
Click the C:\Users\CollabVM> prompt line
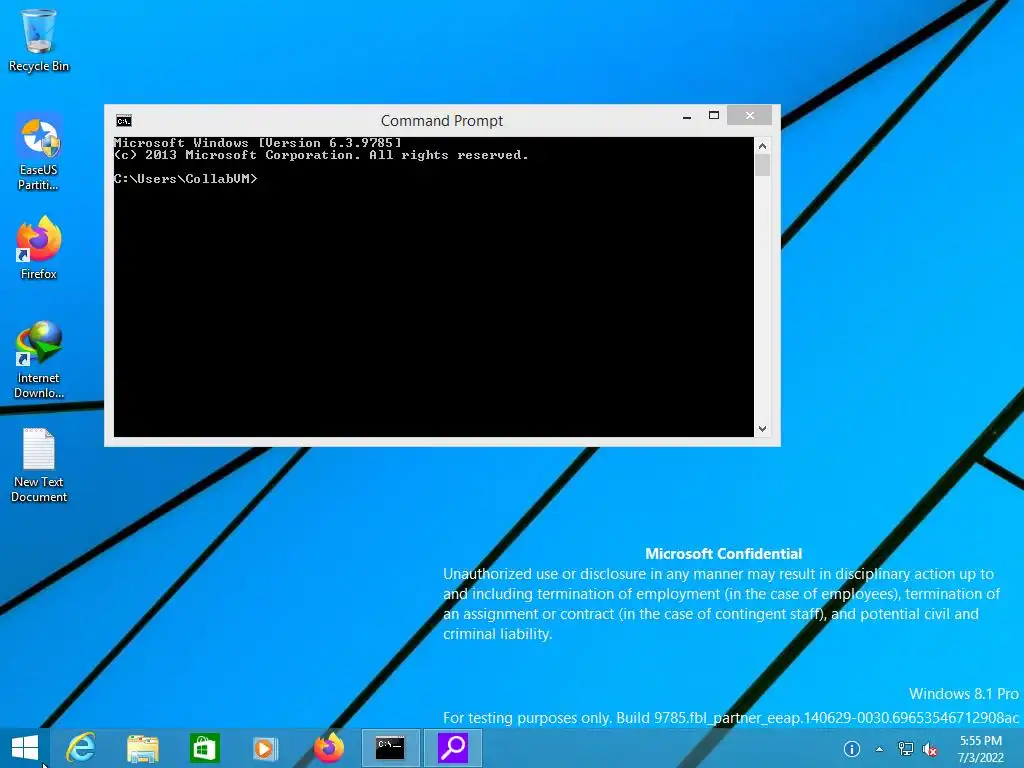click(185, 178)
